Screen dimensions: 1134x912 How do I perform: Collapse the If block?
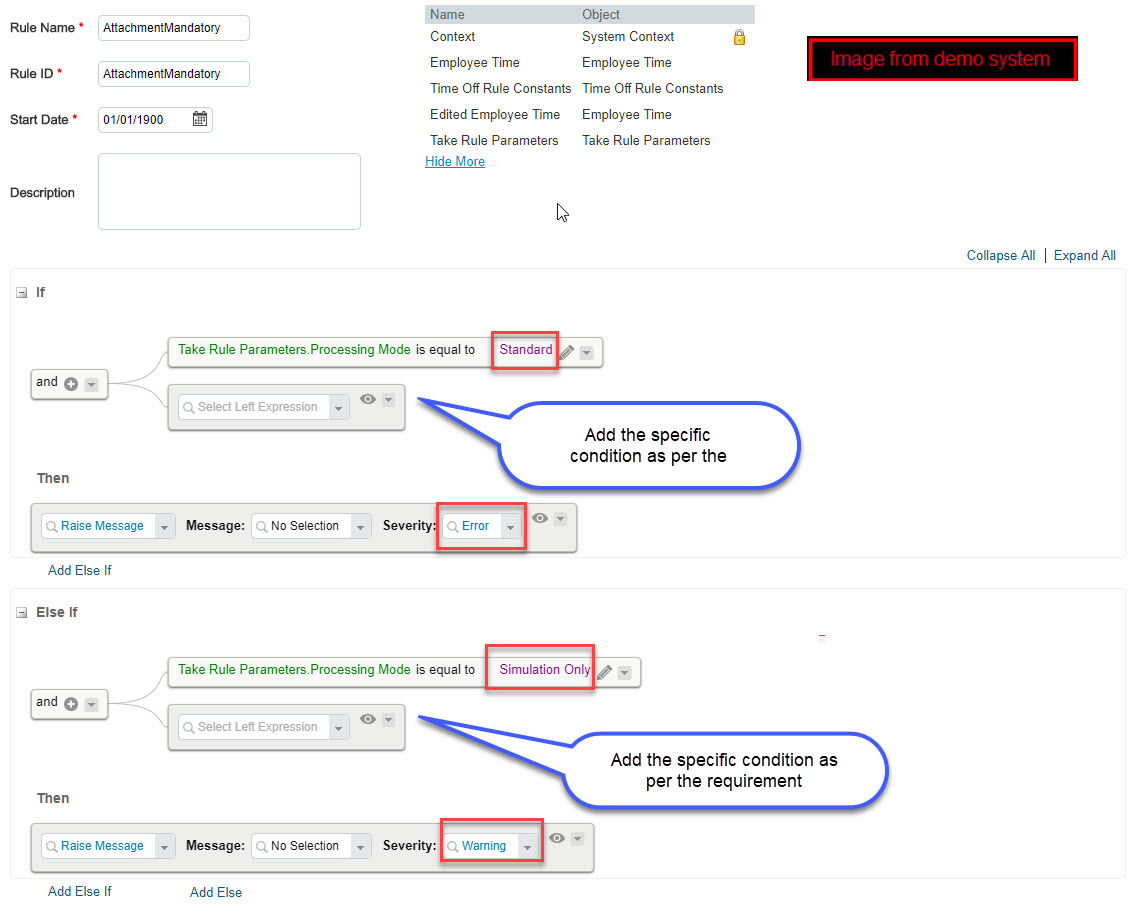pyautogui.click(x=22, y=292)
